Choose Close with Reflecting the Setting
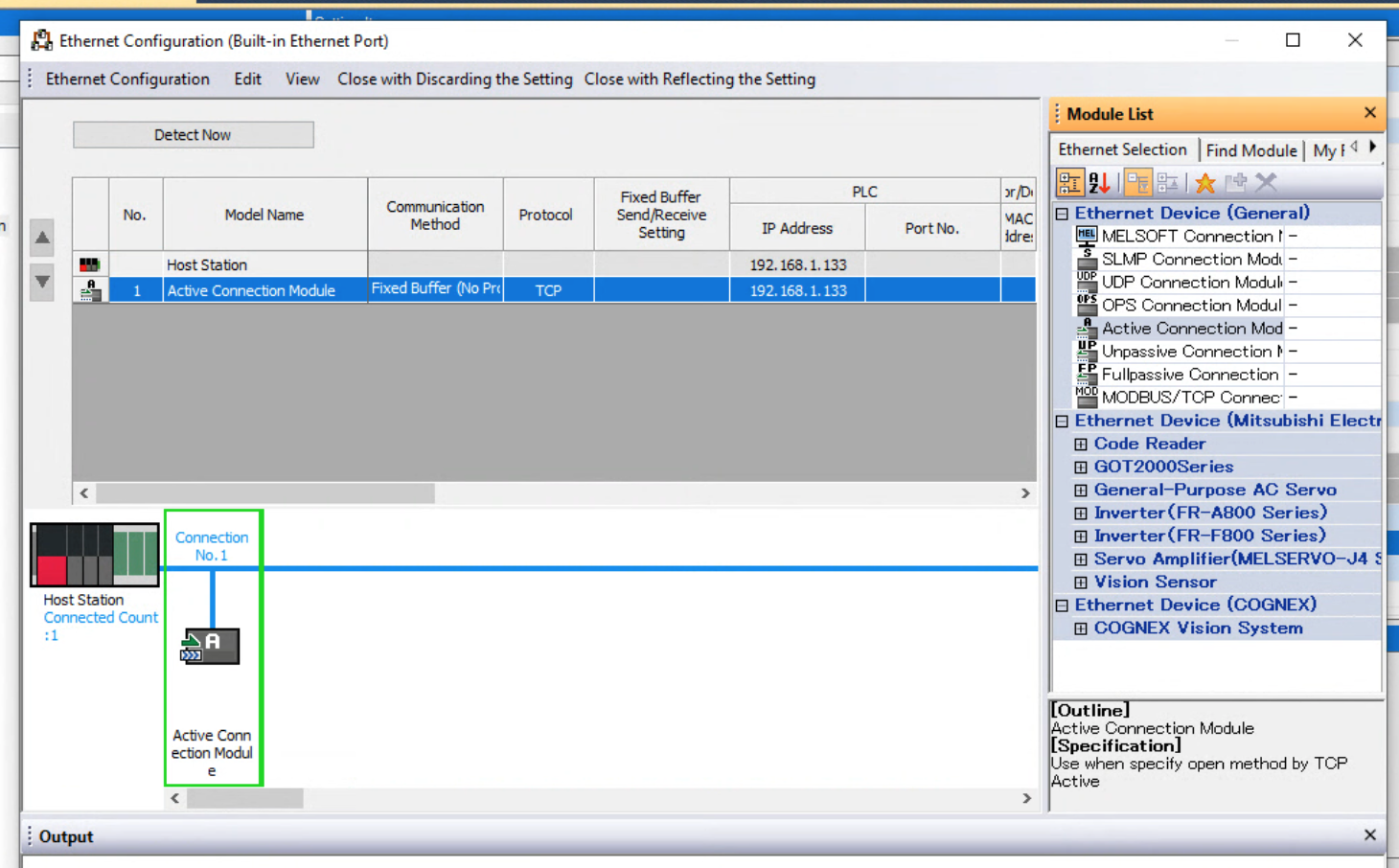This screenshot has width=1399, height=868. (x=699, y=80)
